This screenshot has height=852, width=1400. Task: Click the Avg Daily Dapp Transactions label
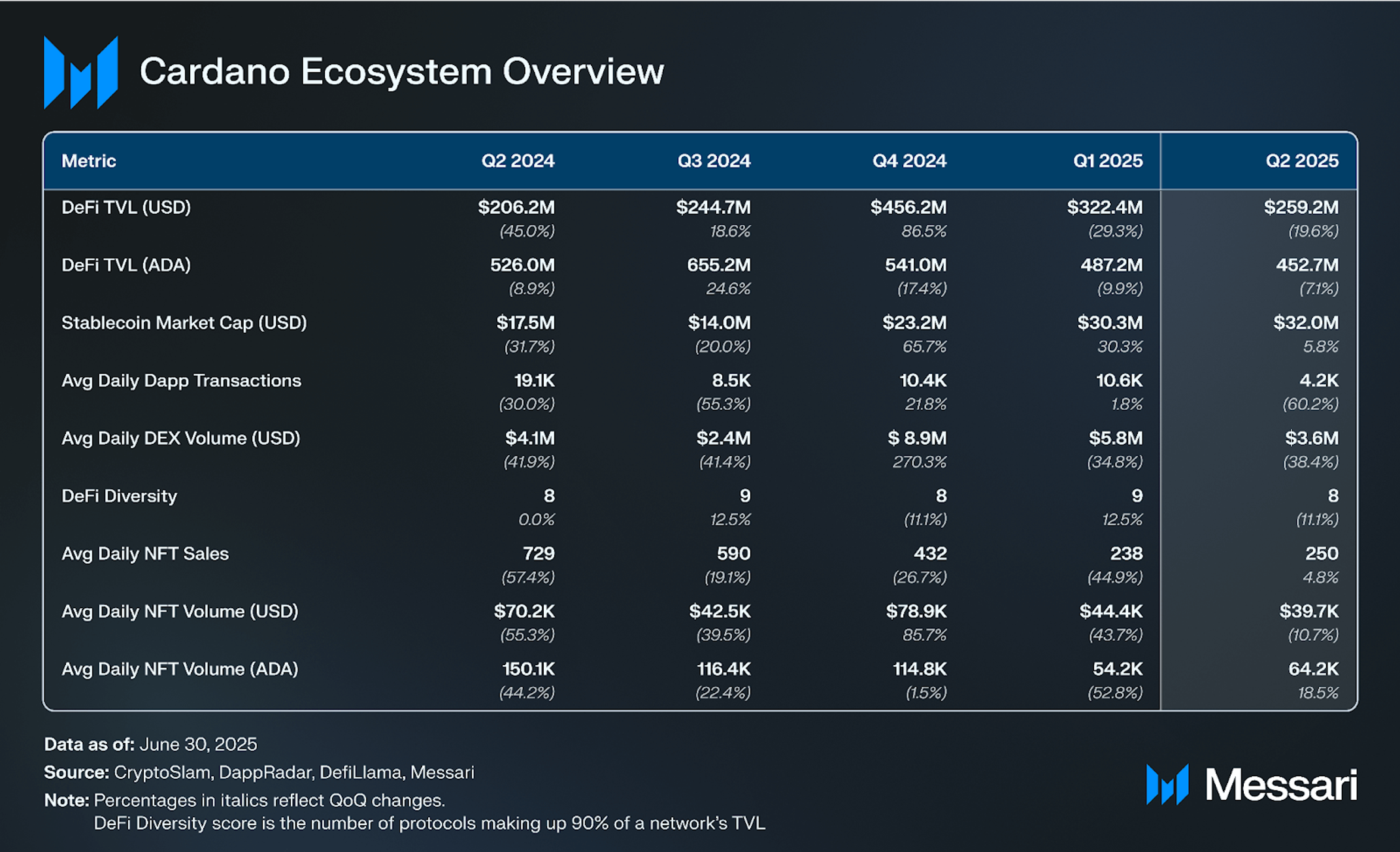click(x=181, y=380)
